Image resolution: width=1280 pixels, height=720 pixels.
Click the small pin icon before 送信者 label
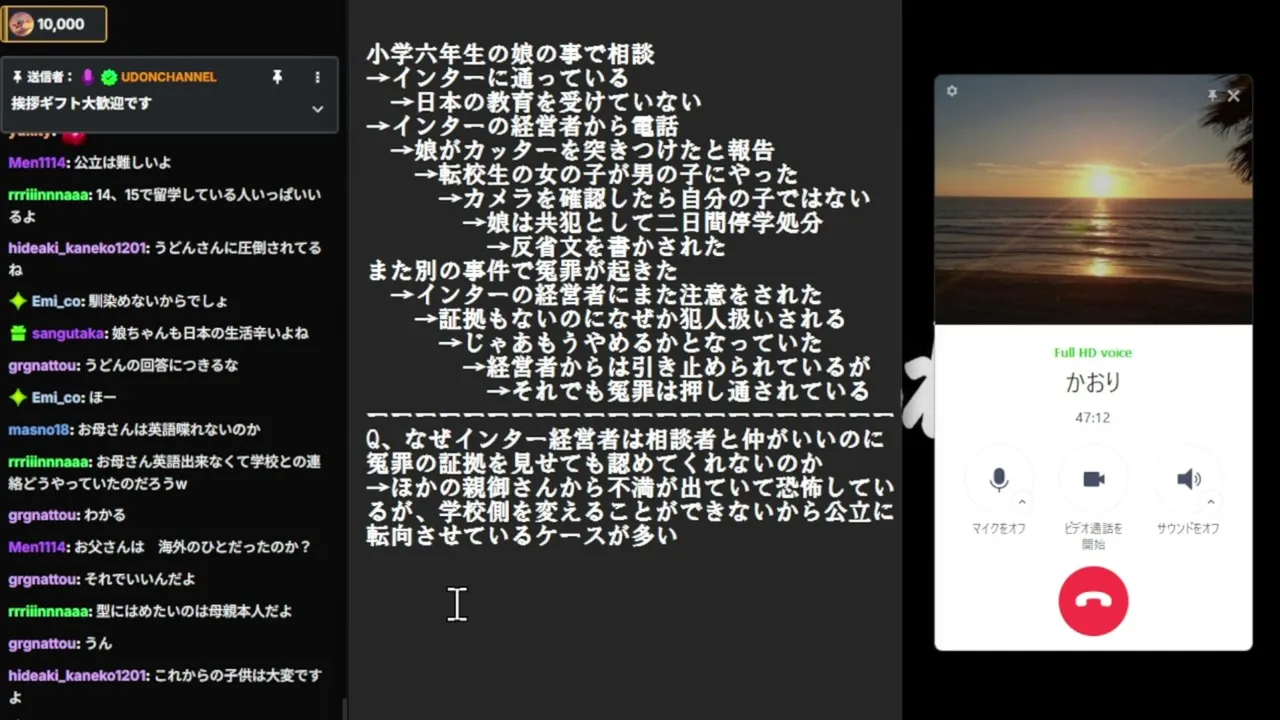[17, 77]
